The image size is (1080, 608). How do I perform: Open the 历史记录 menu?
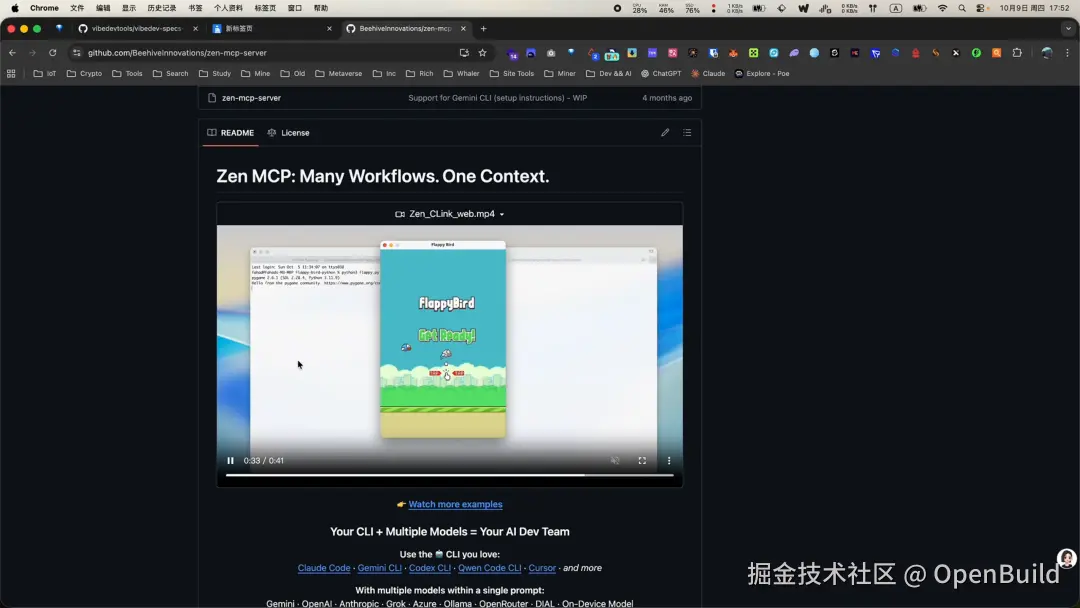[162, 8]
